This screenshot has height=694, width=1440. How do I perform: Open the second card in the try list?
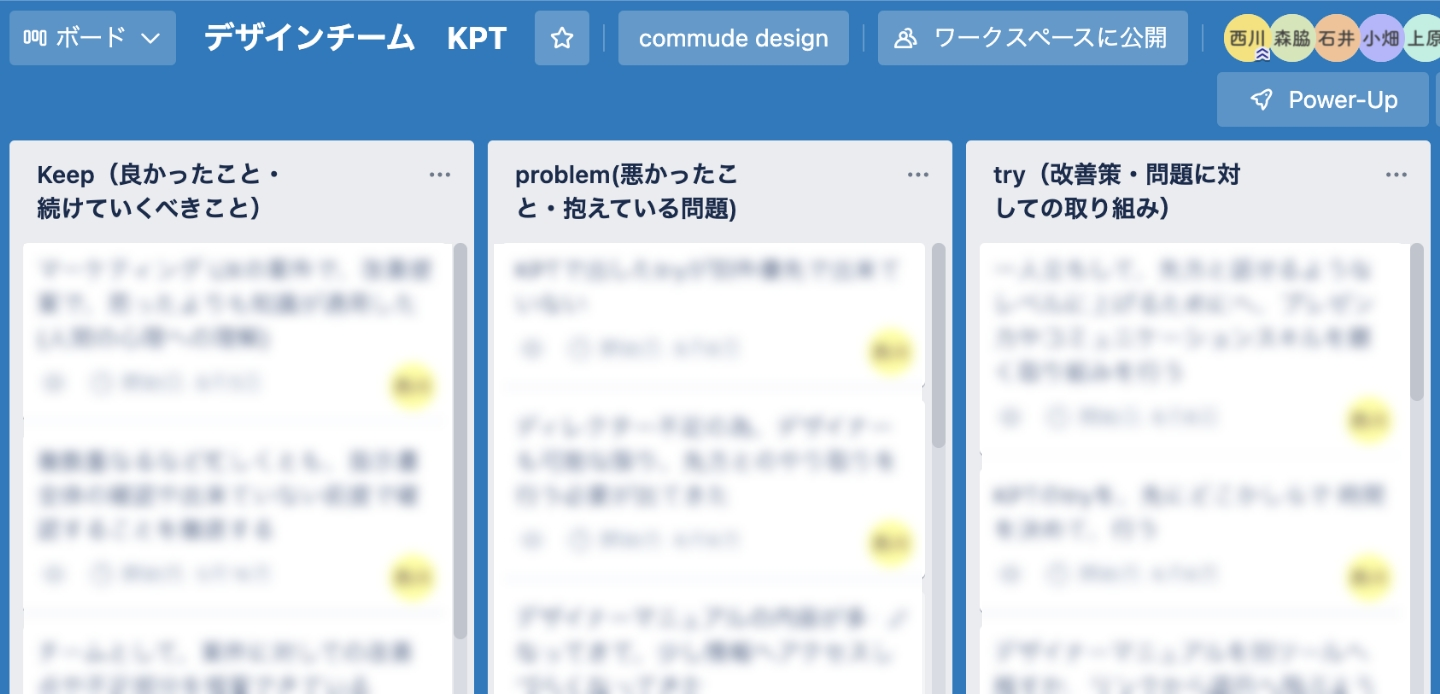pos(1194,537)
